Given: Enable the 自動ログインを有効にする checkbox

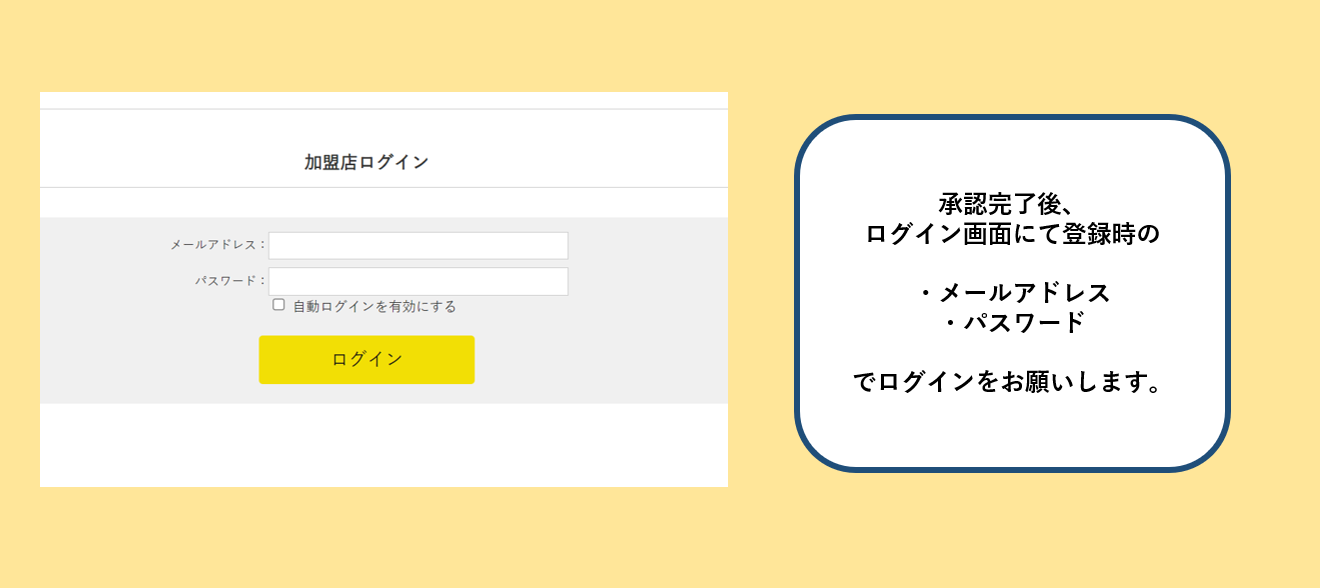Looking at the screenshot, I should click(279, 305).
